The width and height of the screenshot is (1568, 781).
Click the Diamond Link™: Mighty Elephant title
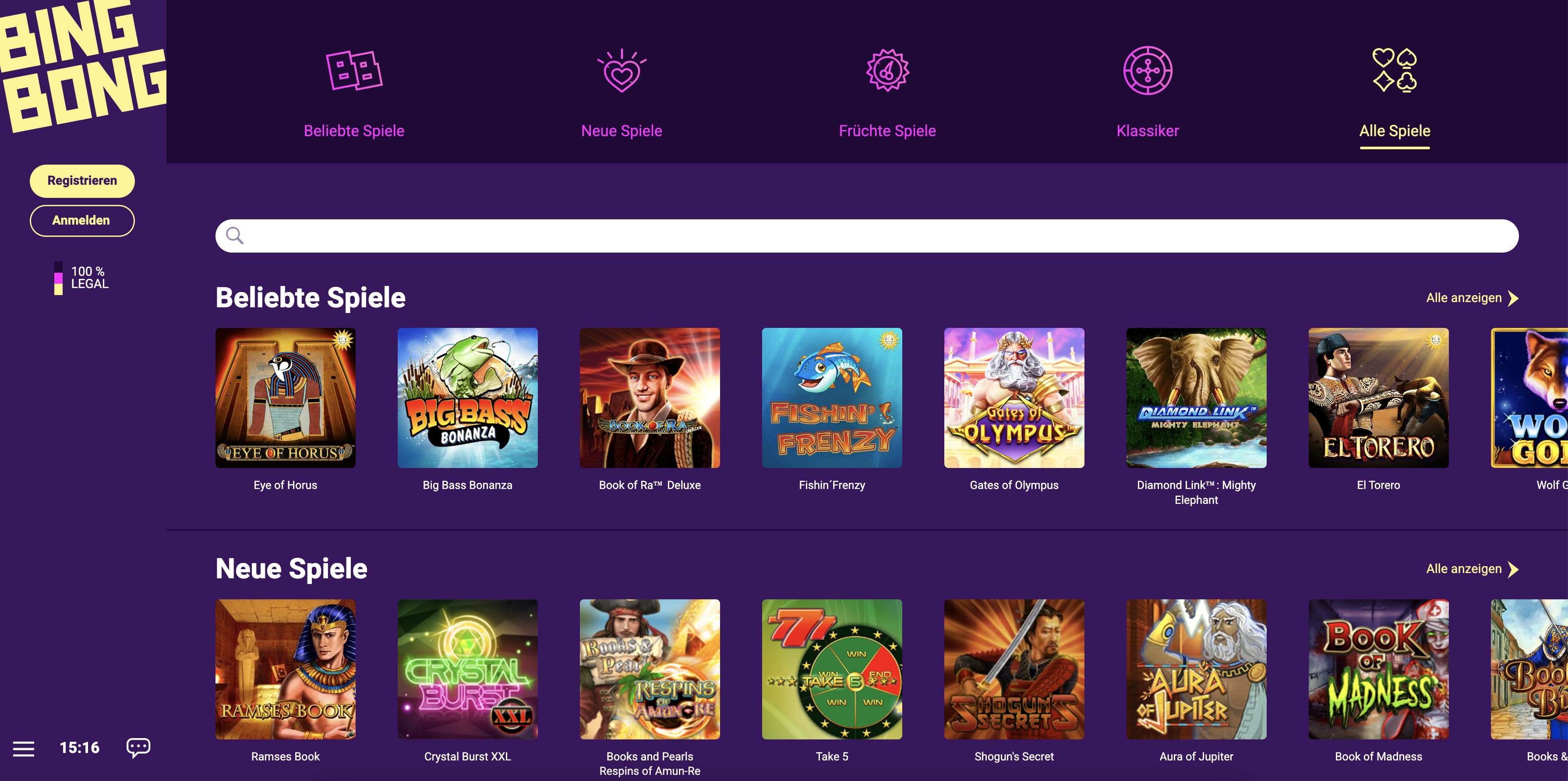click(x=1196, y=493)
